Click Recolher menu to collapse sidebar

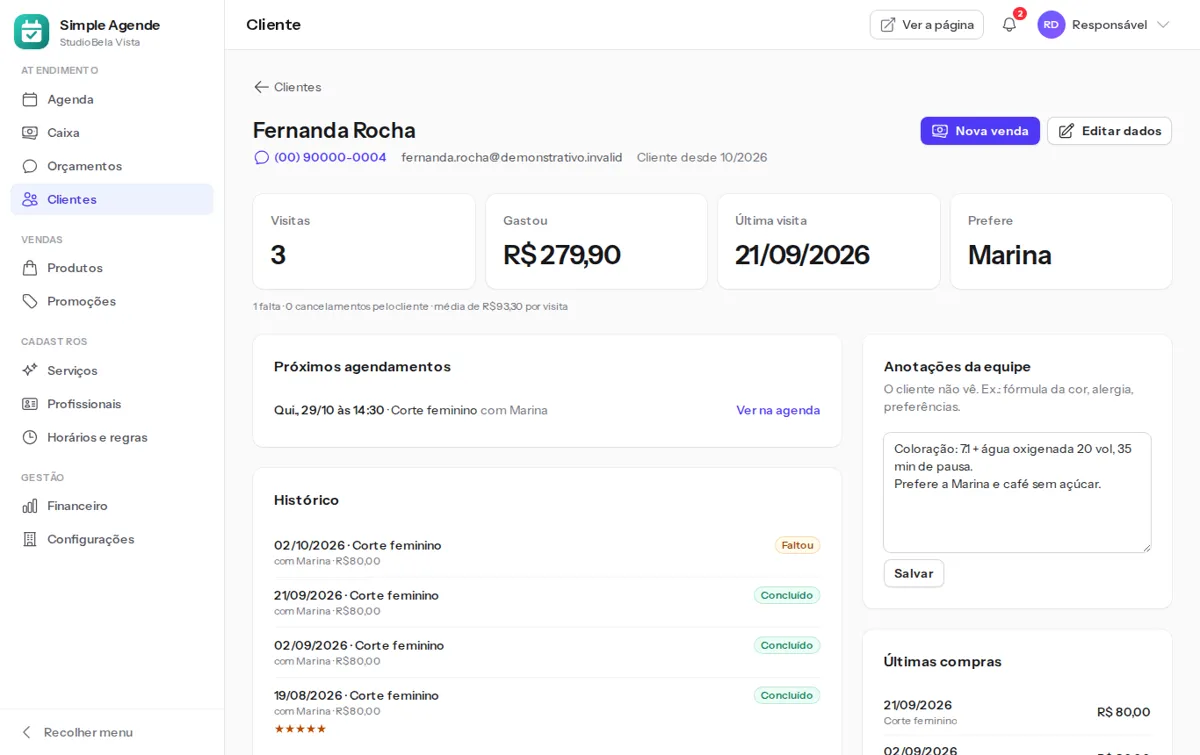tap(77, 732)
